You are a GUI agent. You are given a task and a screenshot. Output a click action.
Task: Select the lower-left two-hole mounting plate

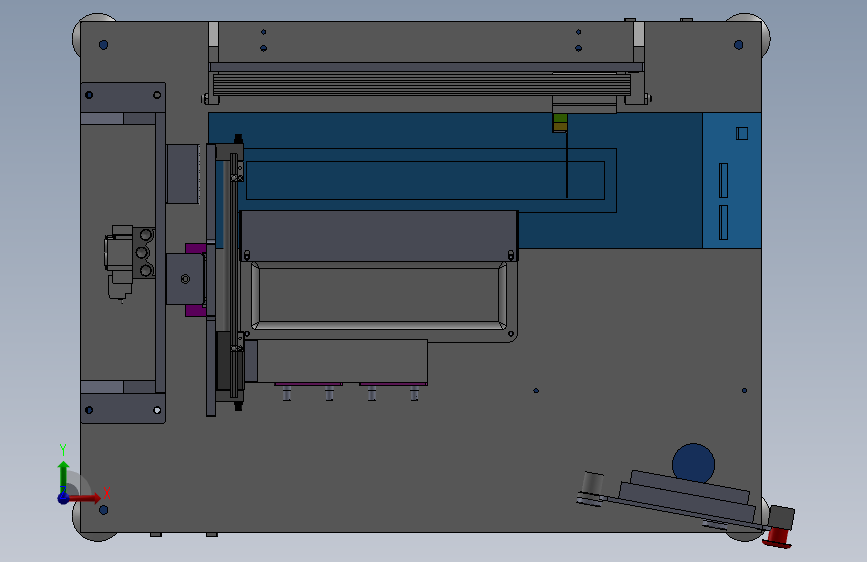point(123,408)
